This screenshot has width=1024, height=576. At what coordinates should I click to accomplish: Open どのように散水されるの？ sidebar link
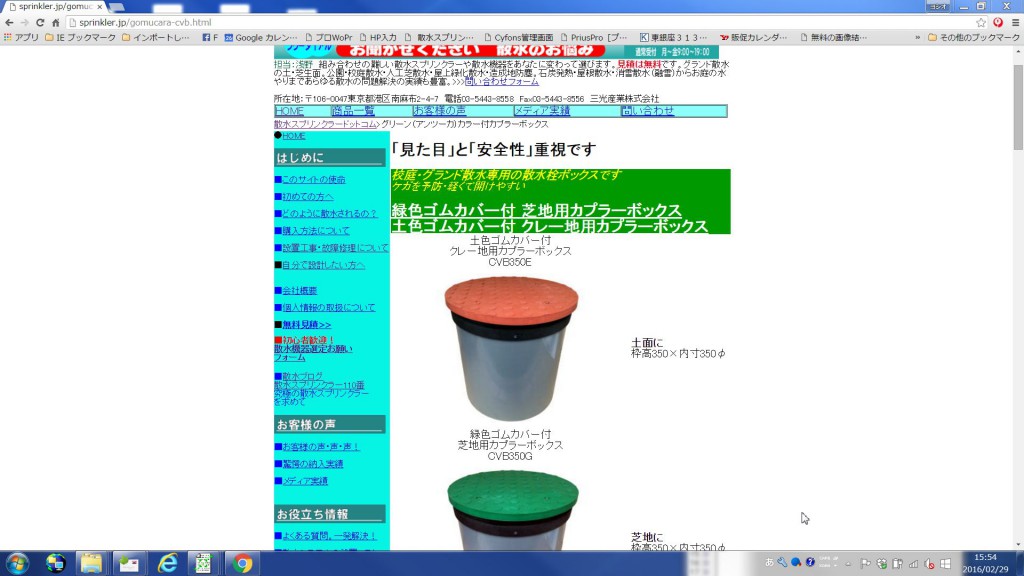tap(329, 214)
